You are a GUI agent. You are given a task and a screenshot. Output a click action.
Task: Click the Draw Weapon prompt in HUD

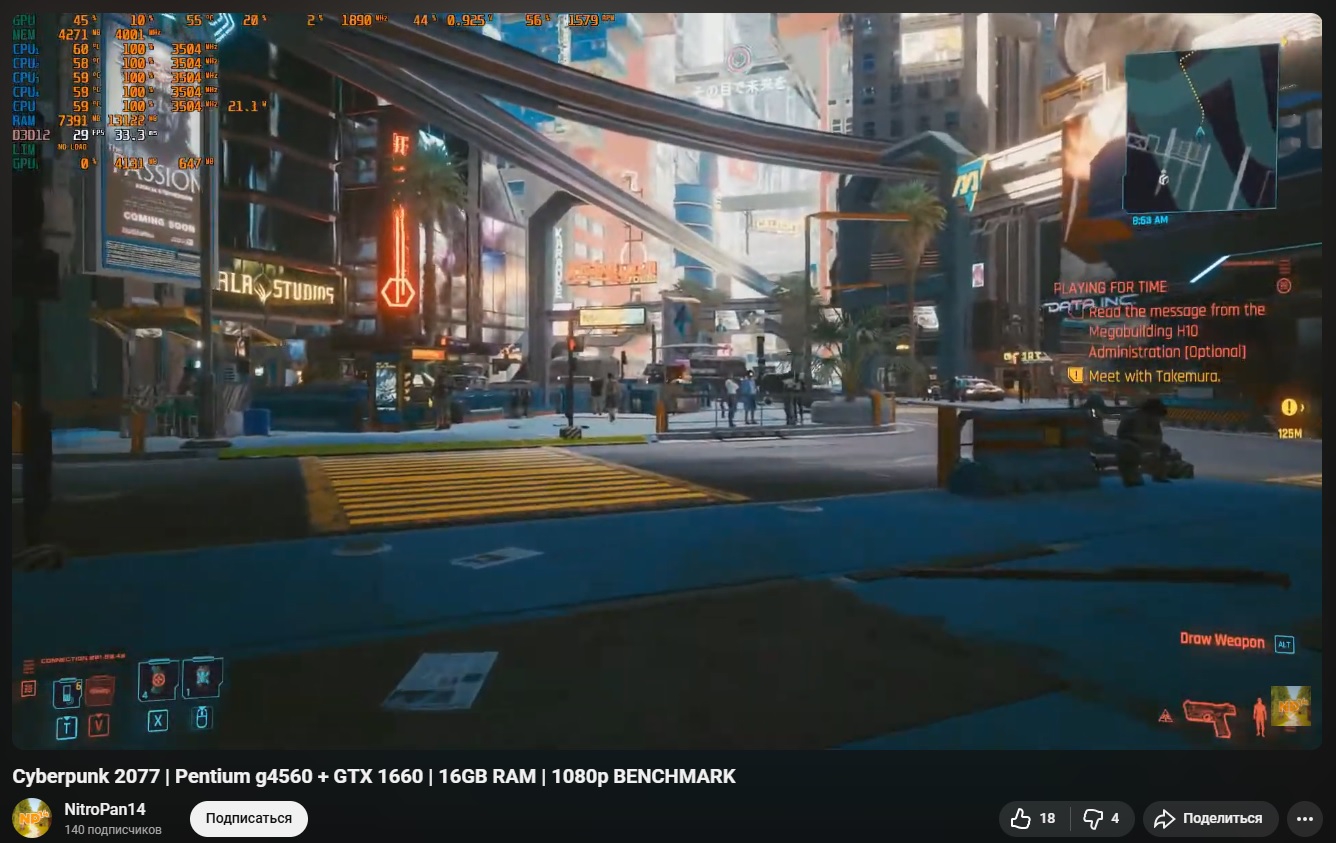1222,640
